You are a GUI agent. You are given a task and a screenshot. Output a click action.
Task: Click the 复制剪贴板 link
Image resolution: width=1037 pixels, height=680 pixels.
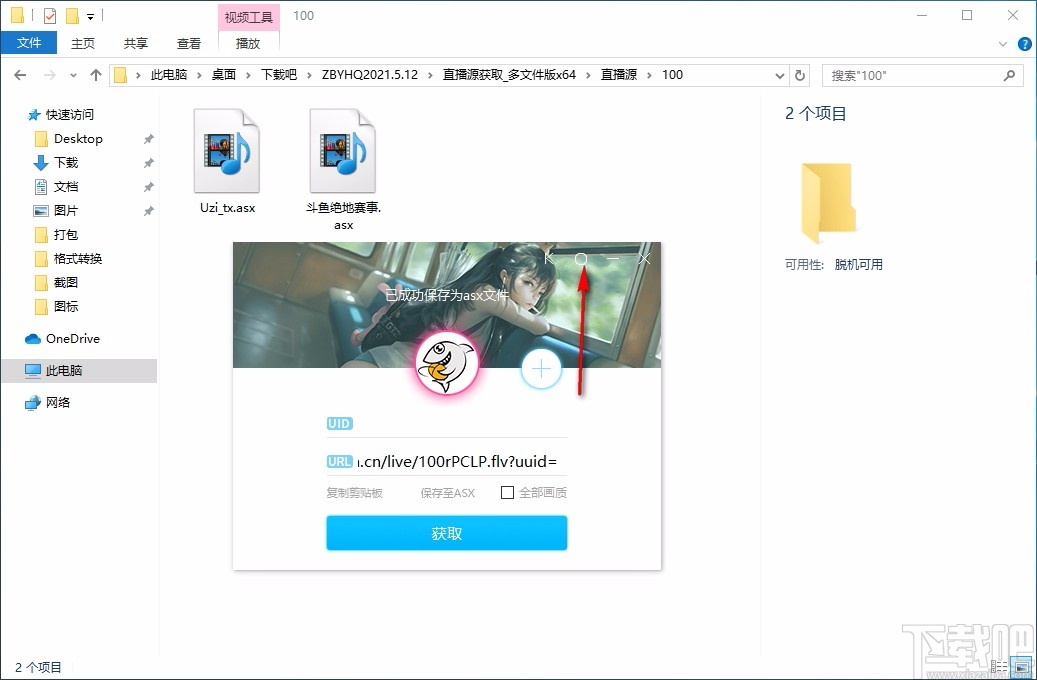point(355,492)
